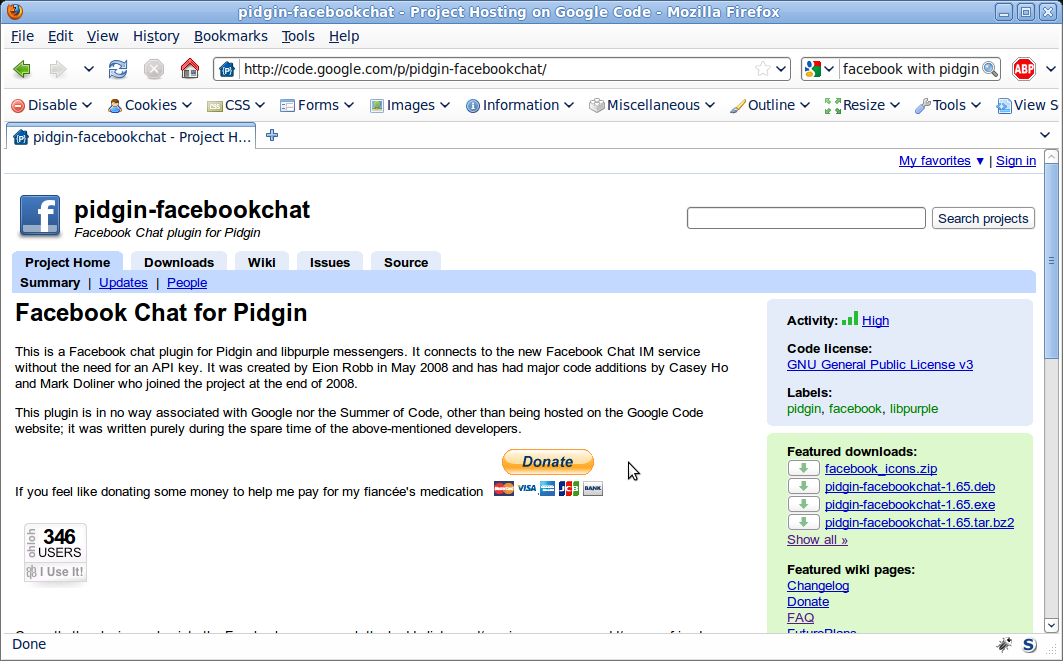Select the pidgin-facebookchat browser tab
The image size is (1063, 661).
pos(132,137)
